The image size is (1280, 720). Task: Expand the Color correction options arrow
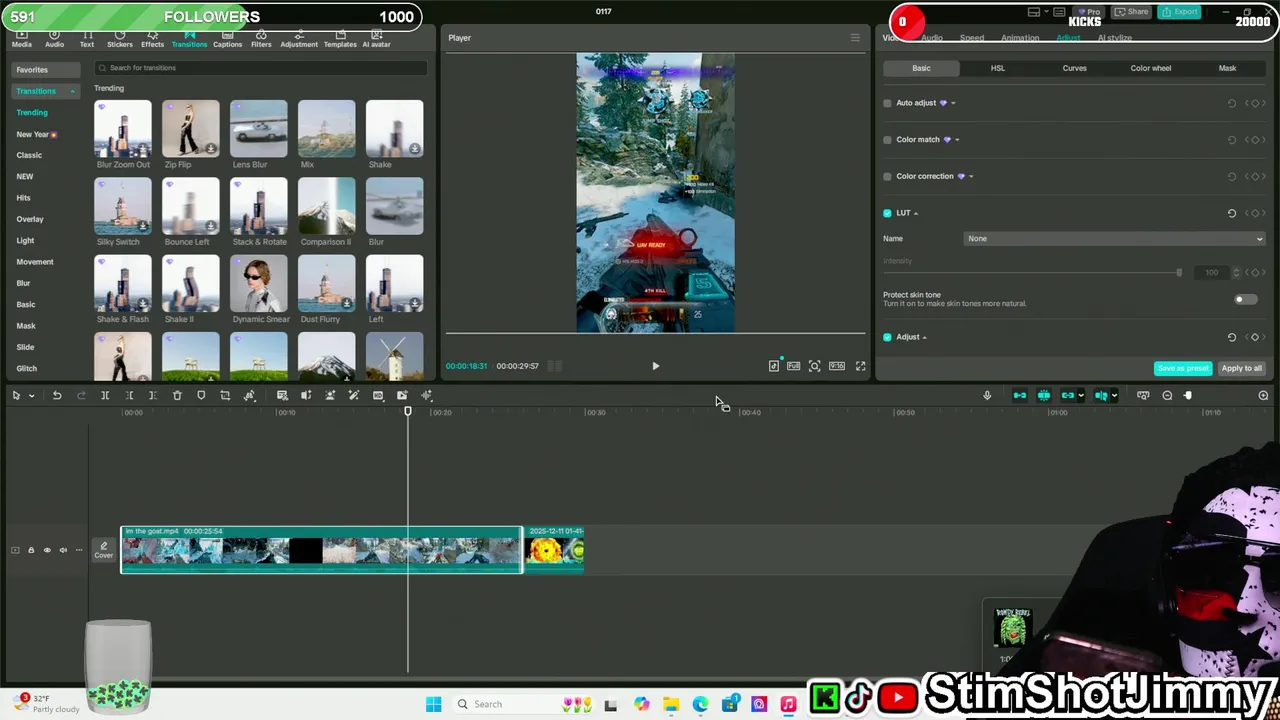tap(971, 177)
